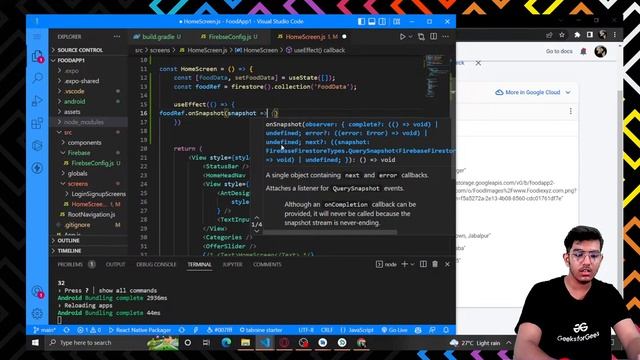The width and height of the screenshot is (640, 360).
Task: Open File Explorer from the taskbar
Action: (x=245, y=343)
